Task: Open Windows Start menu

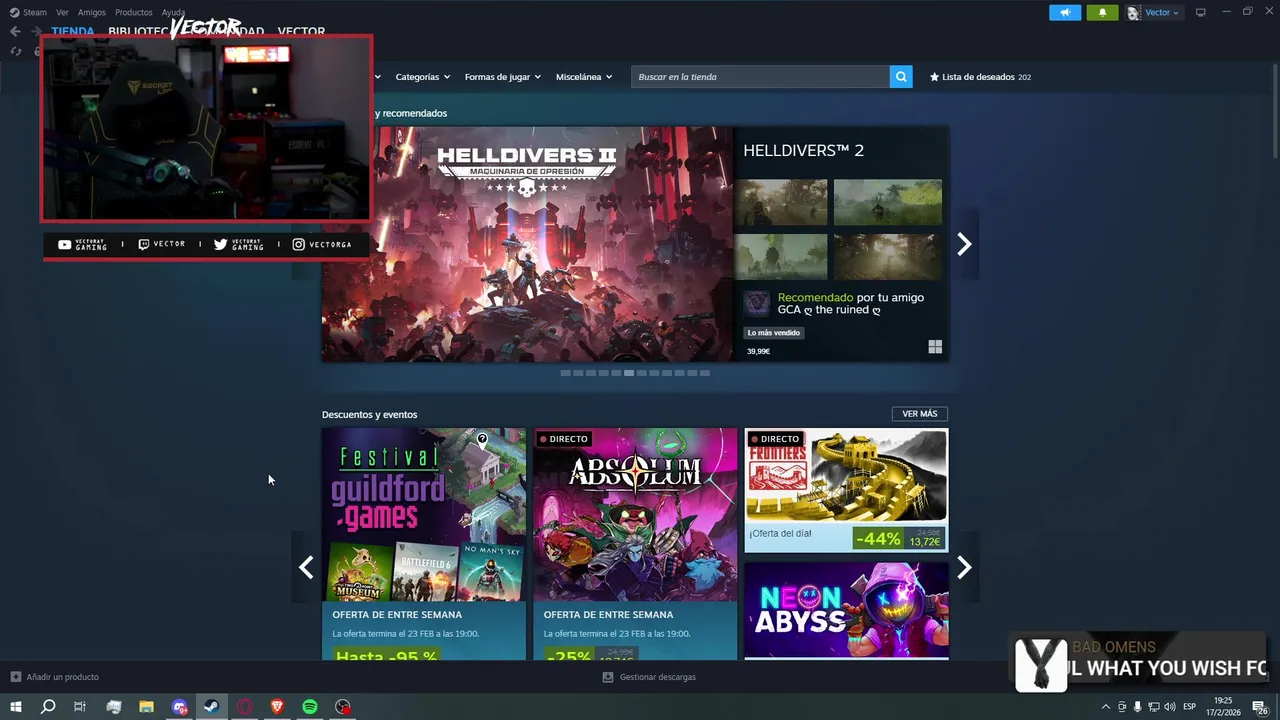Action: [x=15, y=707]
